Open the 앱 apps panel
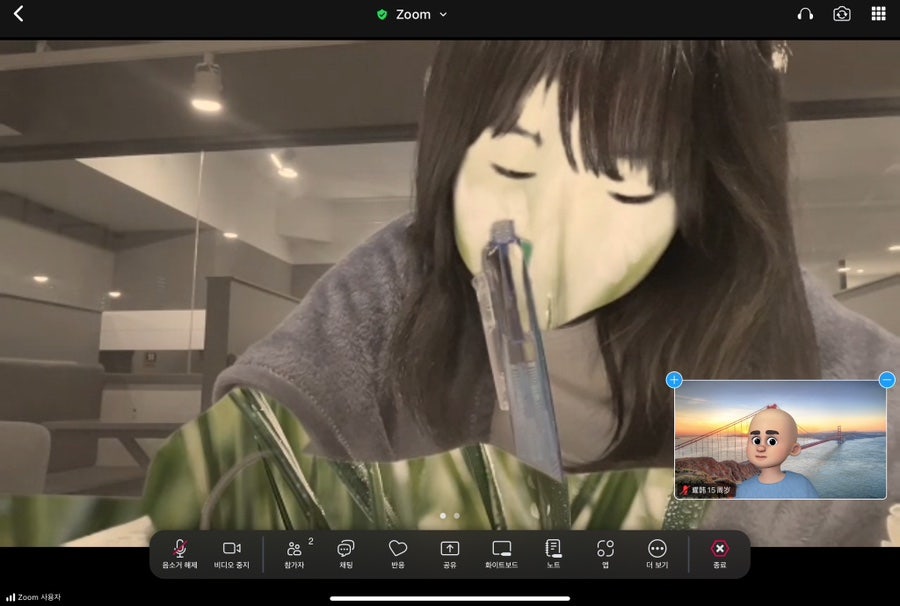 [605, 553]
